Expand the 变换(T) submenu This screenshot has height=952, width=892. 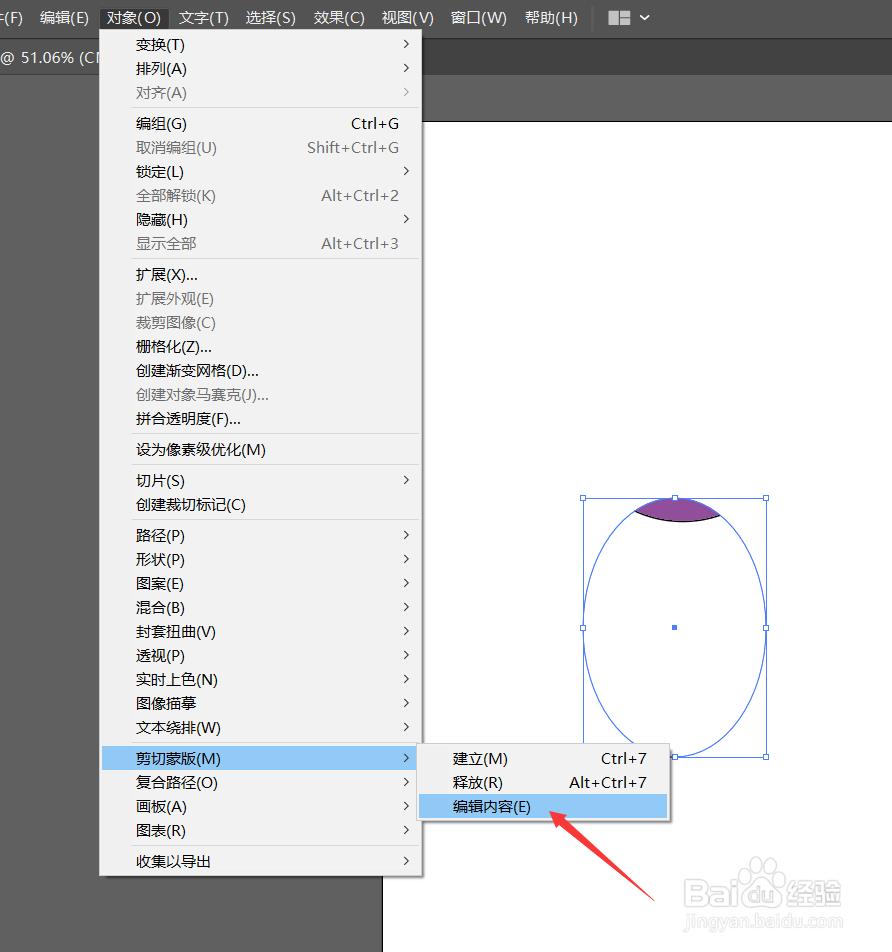(260, 45)
